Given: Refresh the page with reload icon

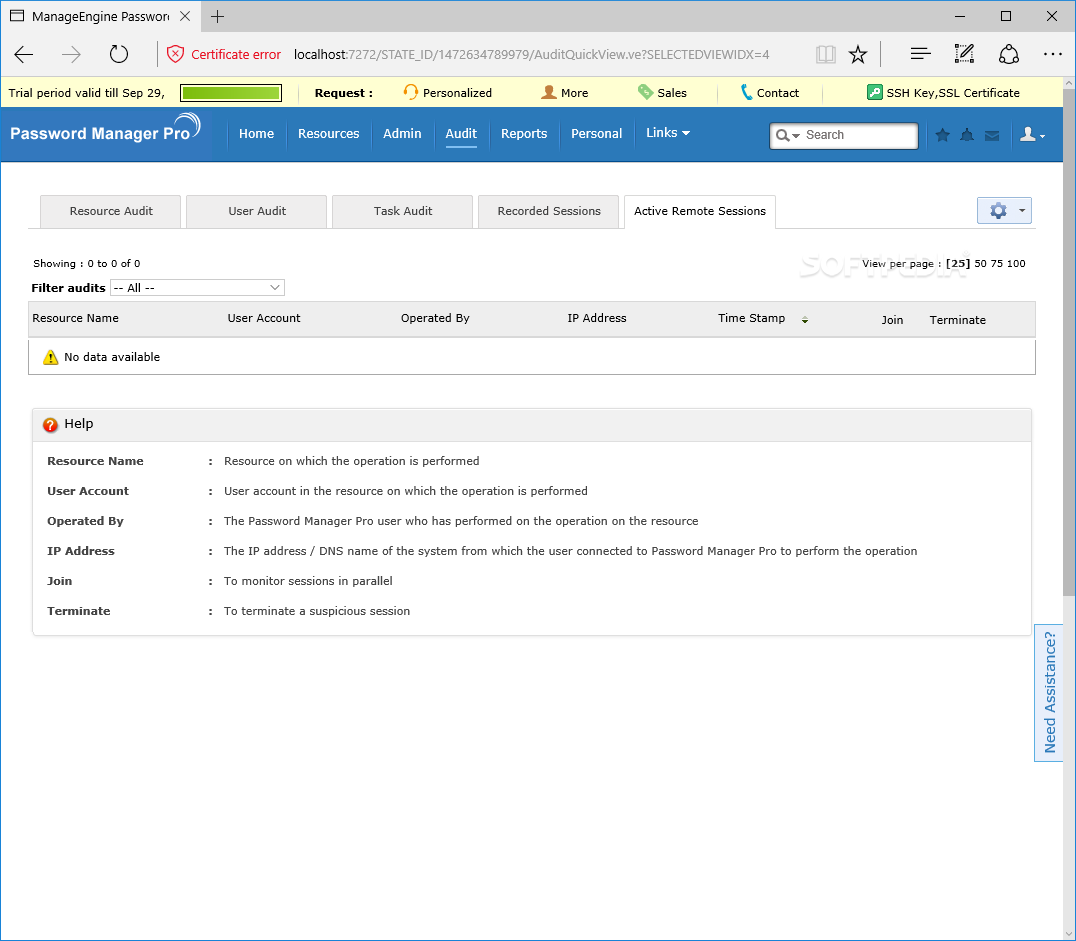Looking at the screenshot, I should pyautogui.click(x=119, y=54).
